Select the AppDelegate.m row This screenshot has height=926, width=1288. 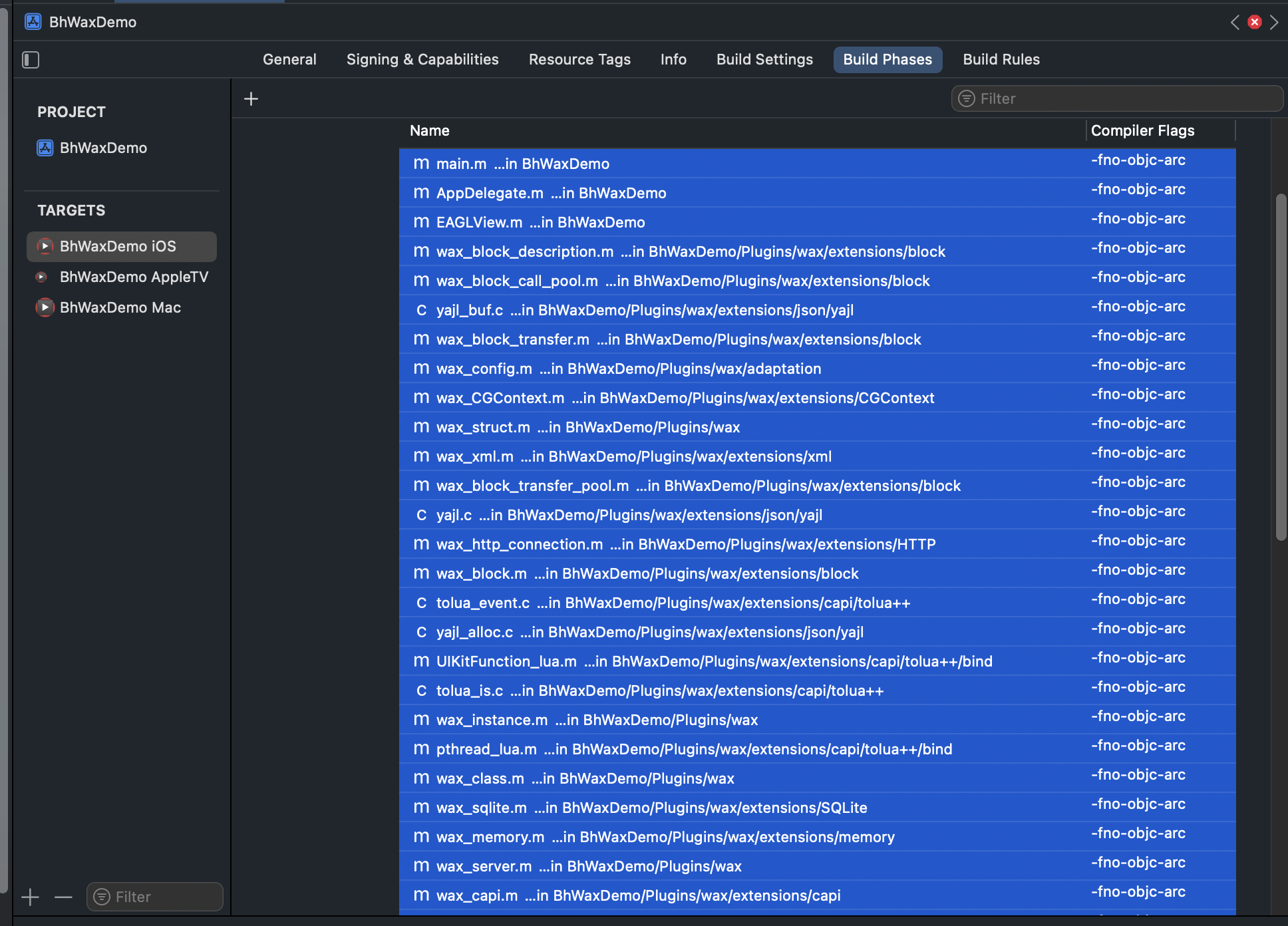tap(817, 193)
